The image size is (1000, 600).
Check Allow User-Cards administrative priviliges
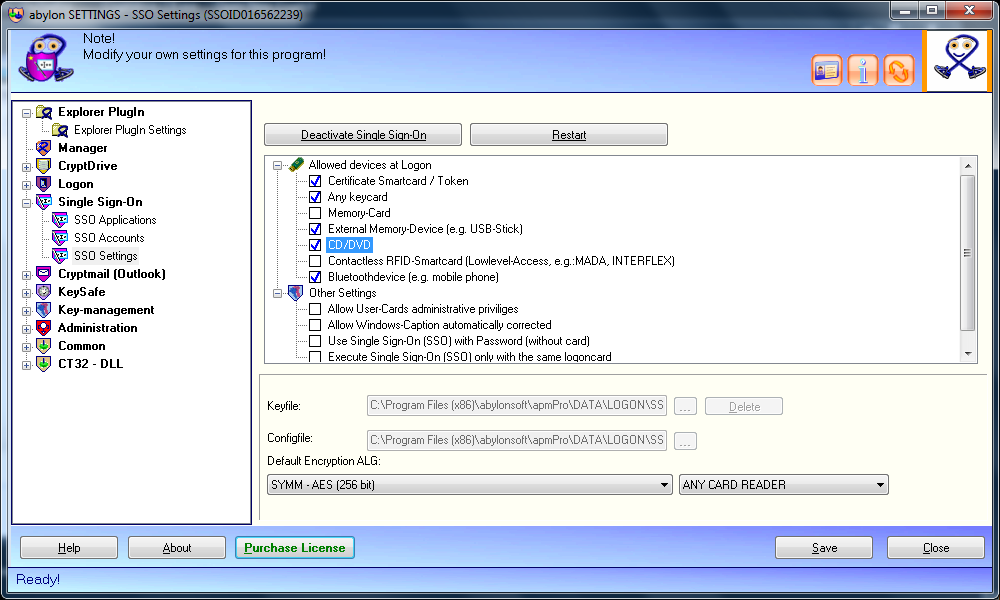(x=315, y=309)
